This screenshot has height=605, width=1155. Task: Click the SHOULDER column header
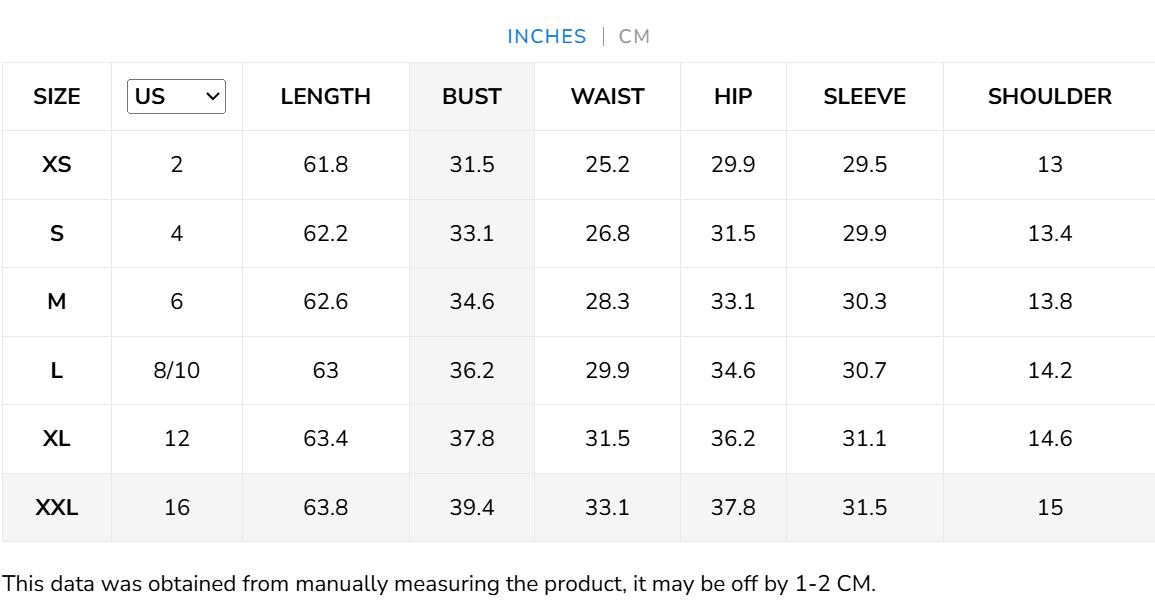coord(1049,97)
